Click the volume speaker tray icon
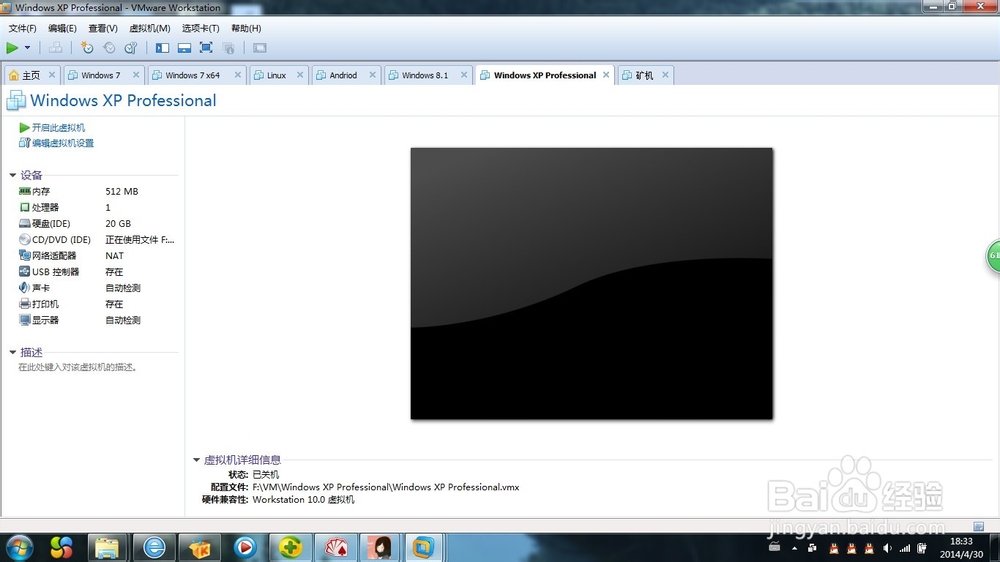This screenshot has height=562, width=1000. (887, 548)
